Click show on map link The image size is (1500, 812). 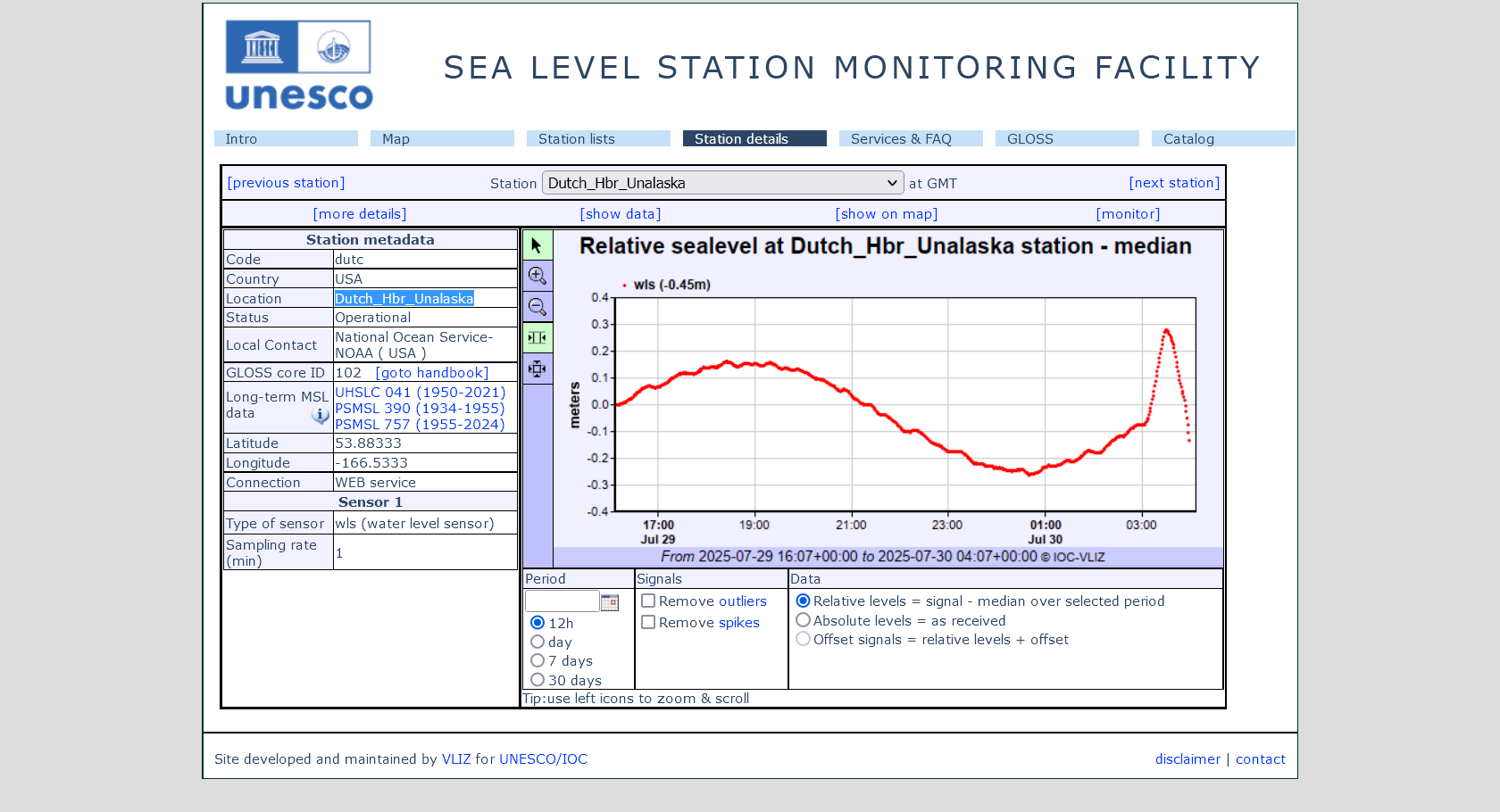pyautogui.click(x=887, y=214)
